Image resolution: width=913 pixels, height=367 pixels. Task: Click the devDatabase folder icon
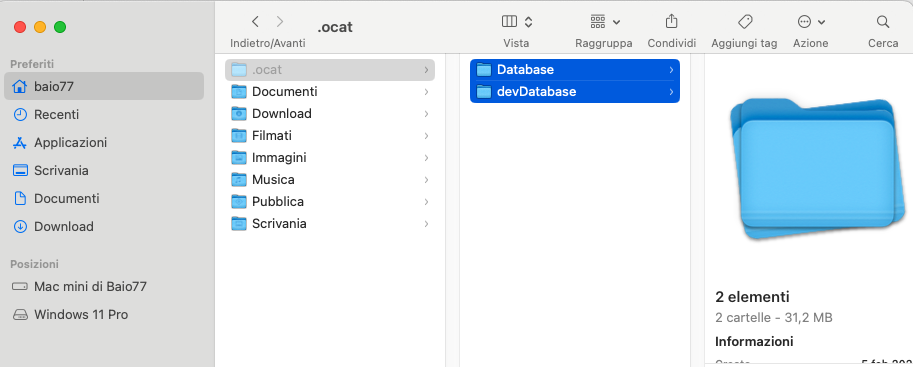coord(484,91)
